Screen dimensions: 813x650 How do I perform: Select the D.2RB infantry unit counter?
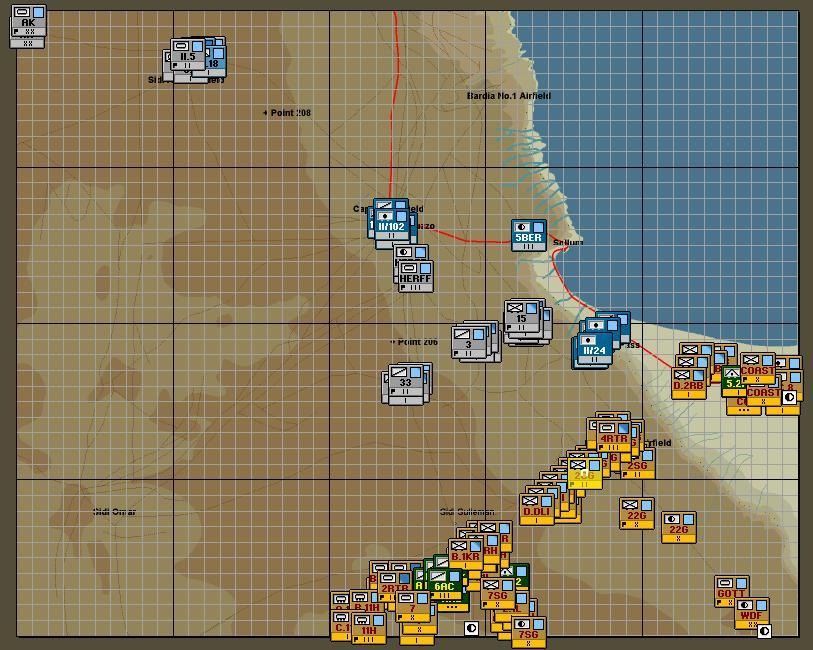[x=689, y=384]
